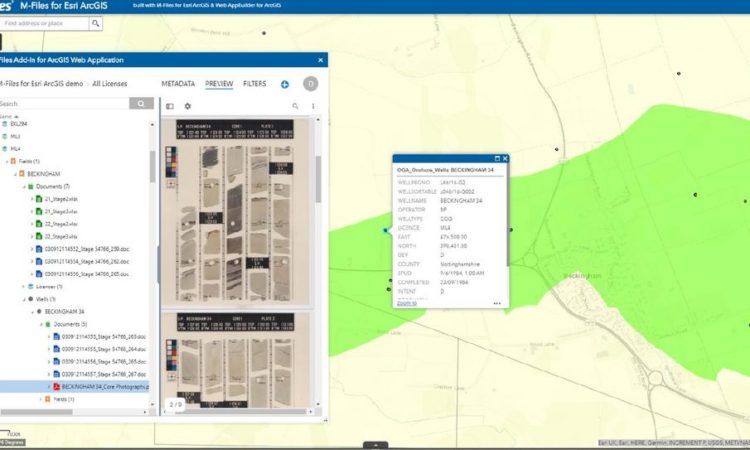Switch to the FILTERS tab
This screenshot has width=750, height=450.
point(254,84)
